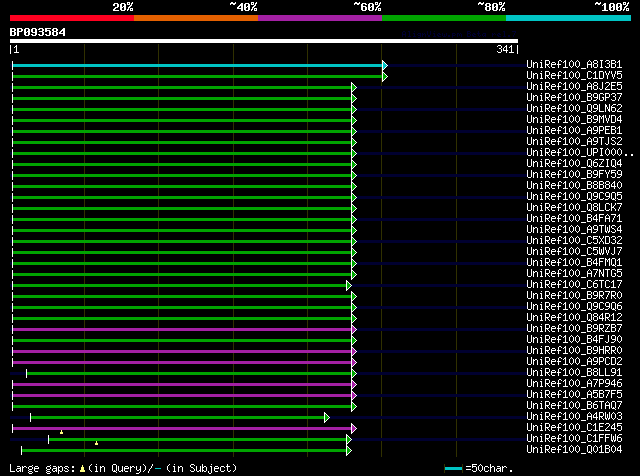Click the magenta arrowhead of the A7P946 alignment
Viewport: 640px width, 476px height.
point(353,384)
